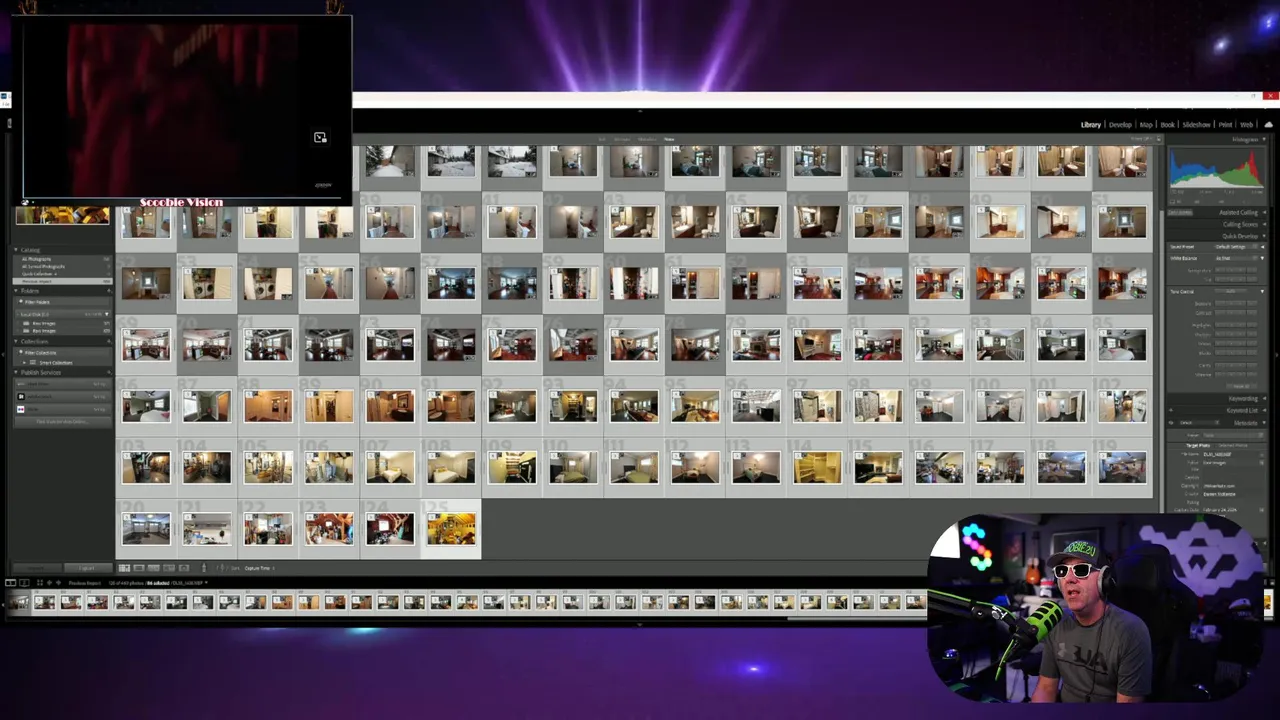This screenshot has height=720, width=1280.
Task: Collapse the Histogram panel
Action: (x=1264, y=139)
